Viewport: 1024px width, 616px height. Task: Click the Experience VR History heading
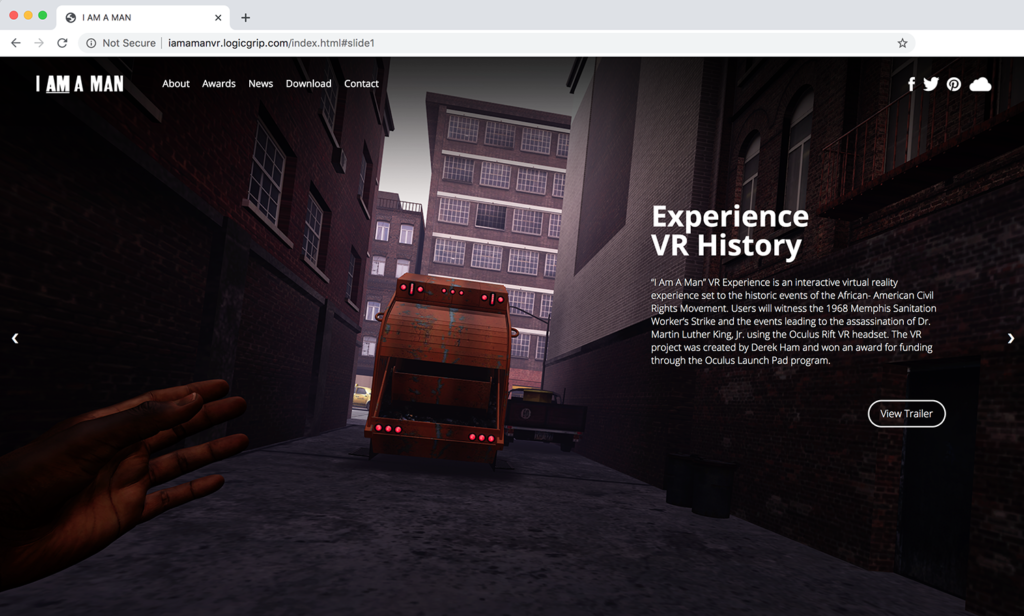(730, 231)
